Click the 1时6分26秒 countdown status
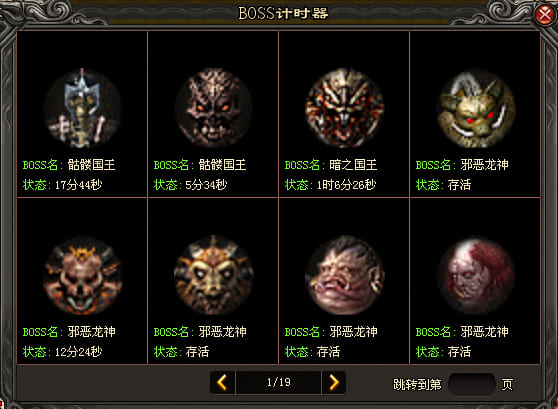558x409 pixels. coord(346,185)
